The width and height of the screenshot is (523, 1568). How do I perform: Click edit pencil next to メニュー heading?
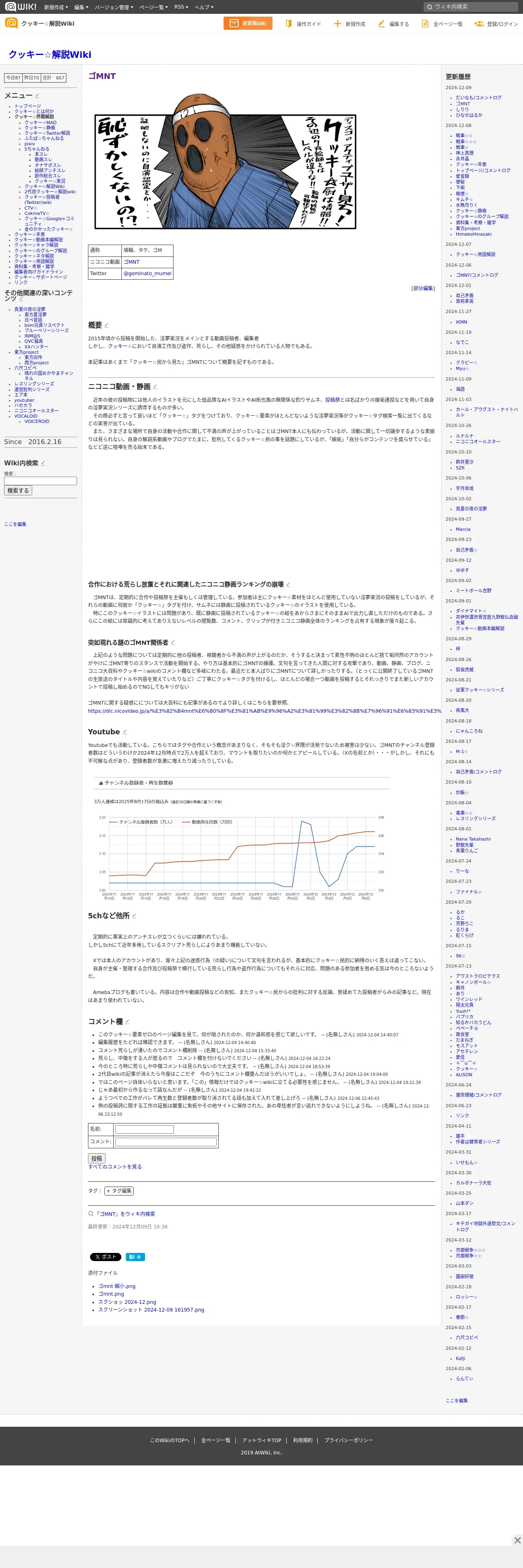coord(38,96)
